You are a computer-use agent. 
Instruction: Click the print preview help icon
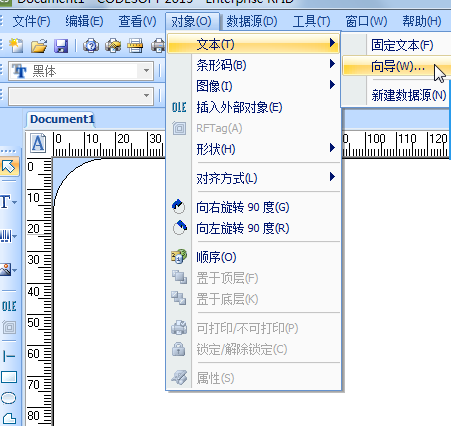click(x=91, y=46)
